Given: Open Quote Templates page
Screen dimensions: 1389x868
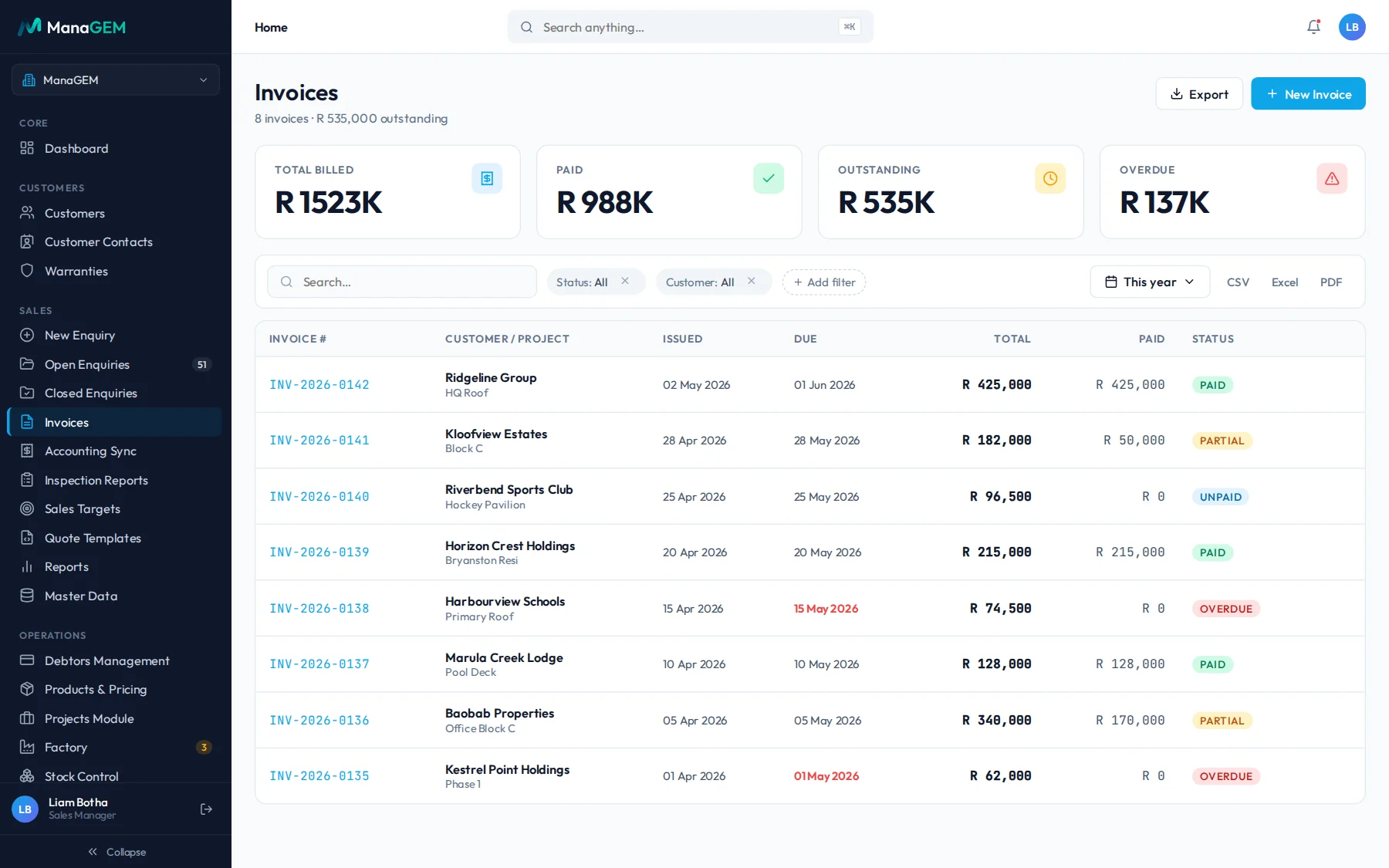Looking at the screenshot, I should pyautogui.click(x=115, y=538).
